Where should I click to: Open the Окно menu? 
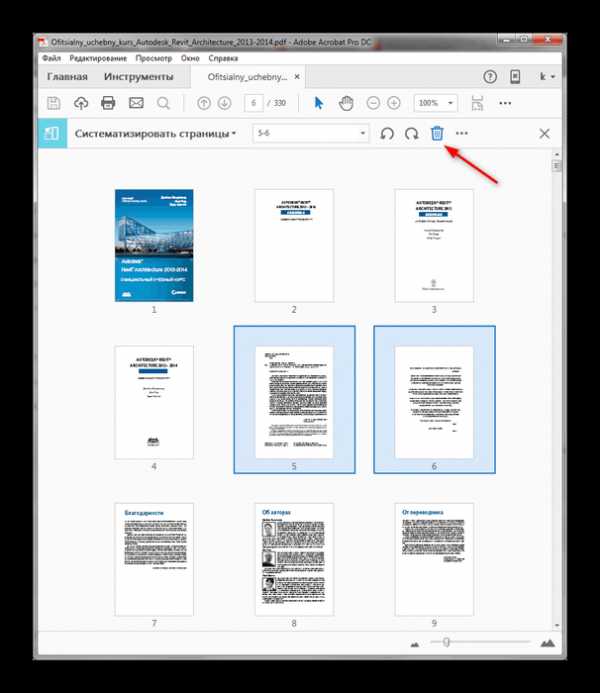tap(190, 58)
